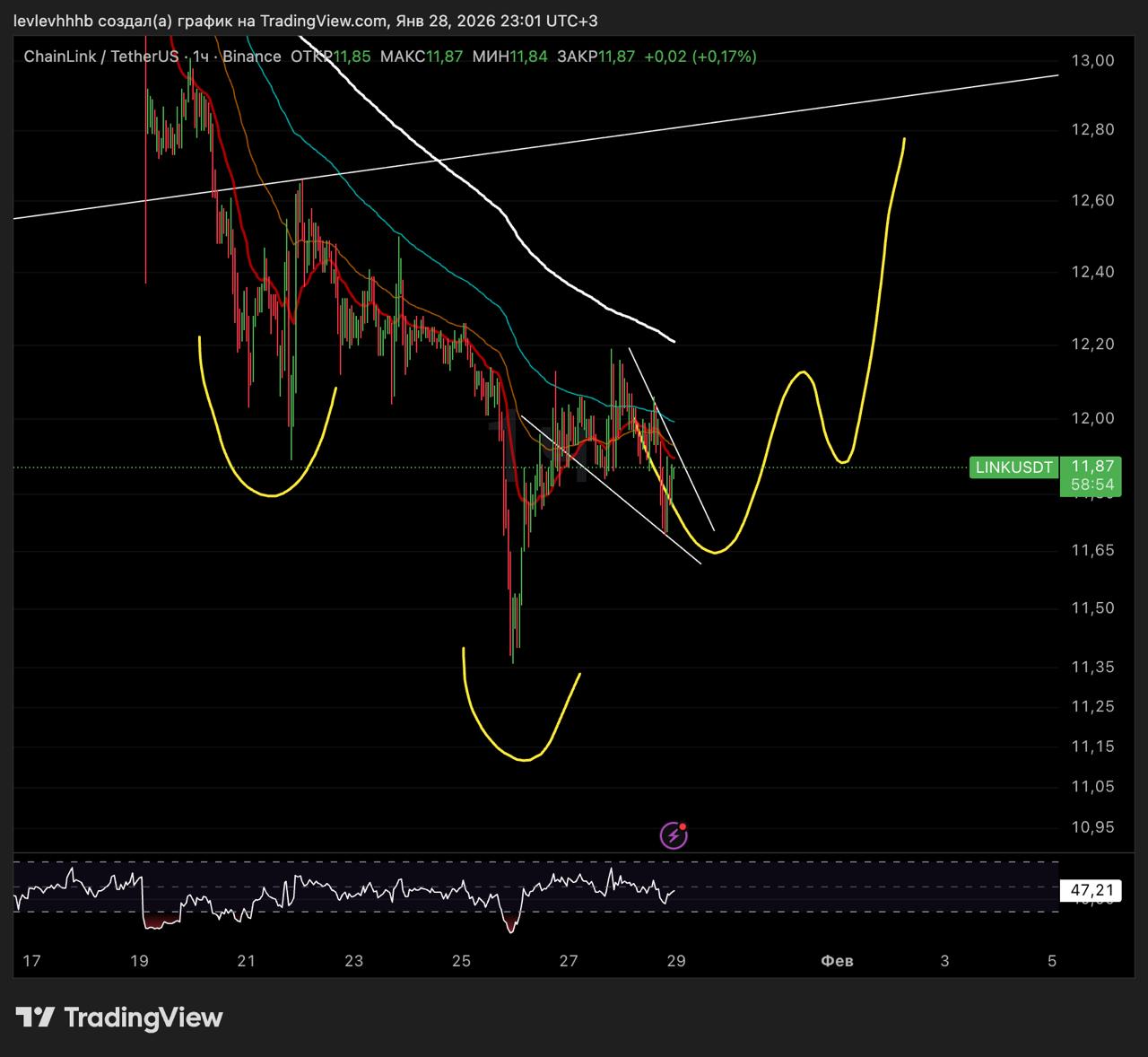The image size is (1148, 1057).
Task: Click the МАКС high price value
Action: 444,57
